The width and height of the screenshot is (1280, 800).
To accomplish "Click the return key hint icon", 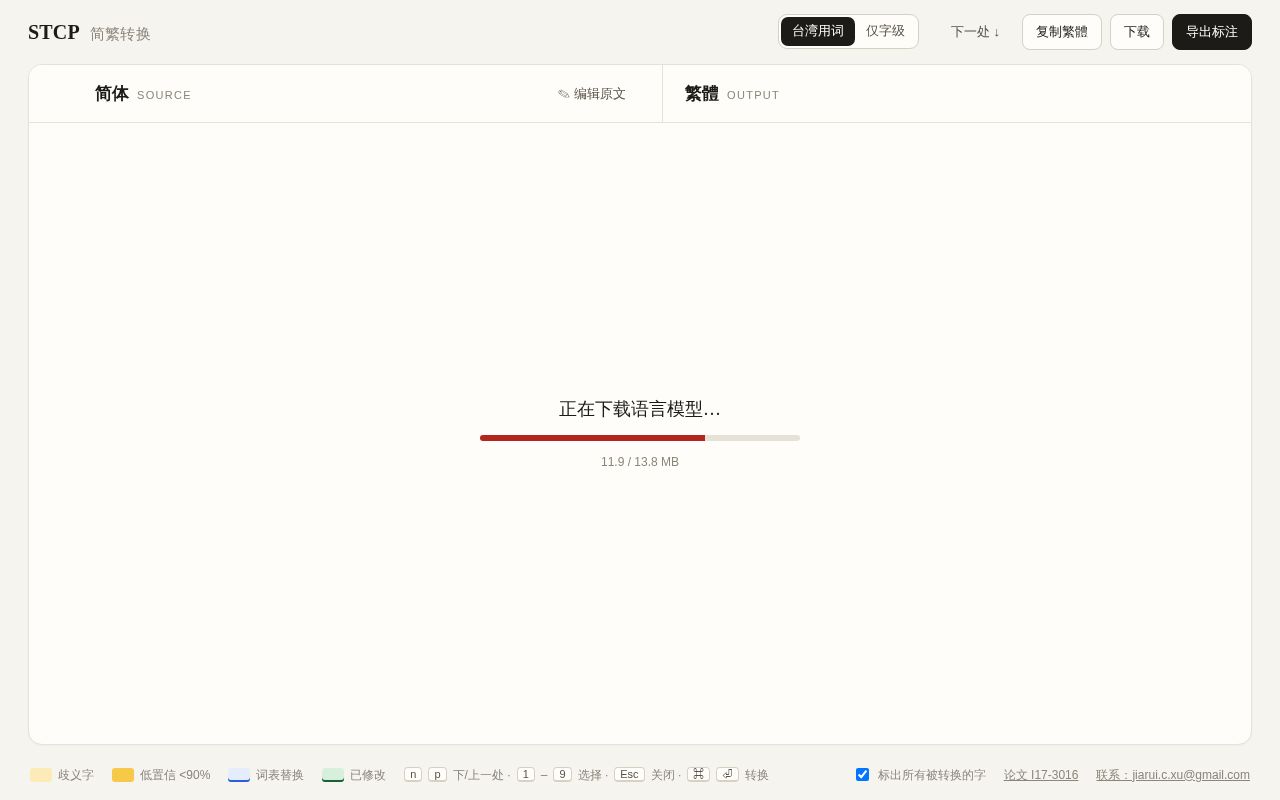I will 727,774.
